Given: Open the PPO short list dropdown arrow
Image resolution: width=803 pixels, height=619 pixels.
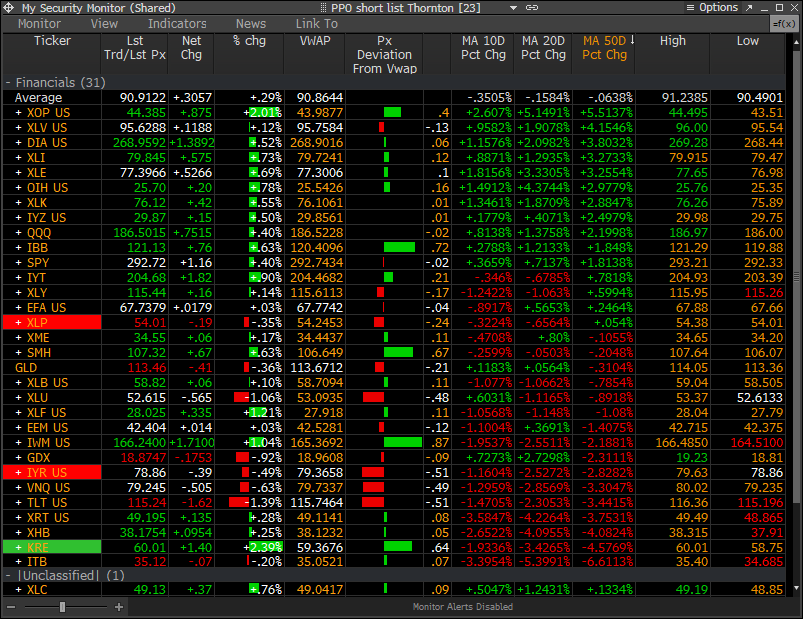Looking at the screenshot, I should click(513, 8).
